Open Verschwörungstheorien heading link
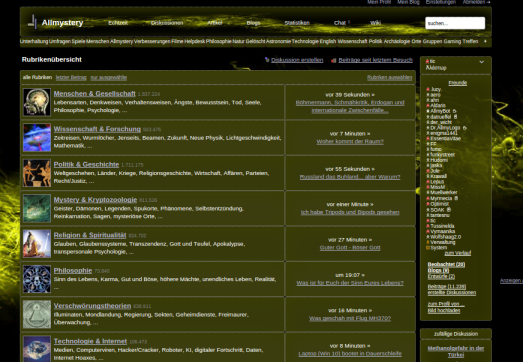Screen dimensions: 523x362 [x=92, y=306]
